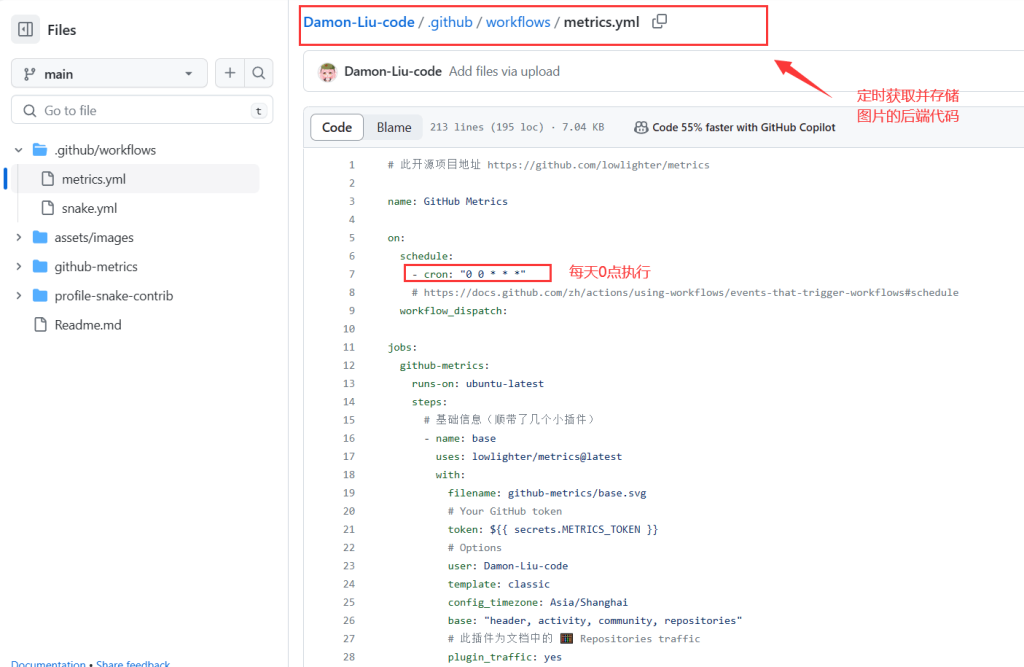Collapse the Files side panel

tap(25, 29)
